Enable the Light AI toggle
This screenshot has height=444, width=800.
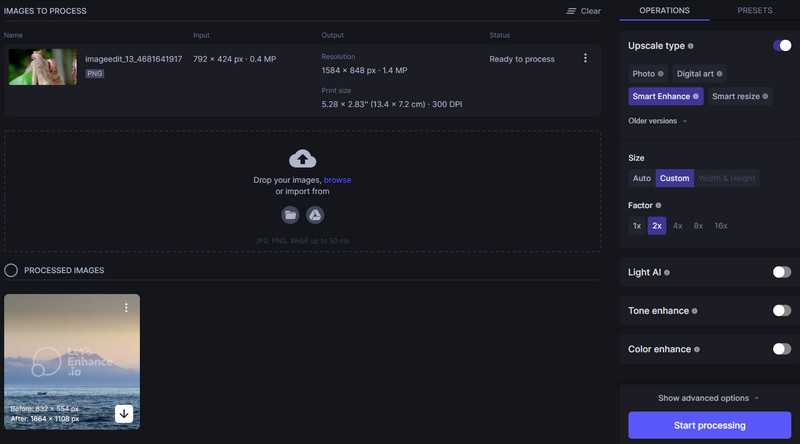point(781,272)
